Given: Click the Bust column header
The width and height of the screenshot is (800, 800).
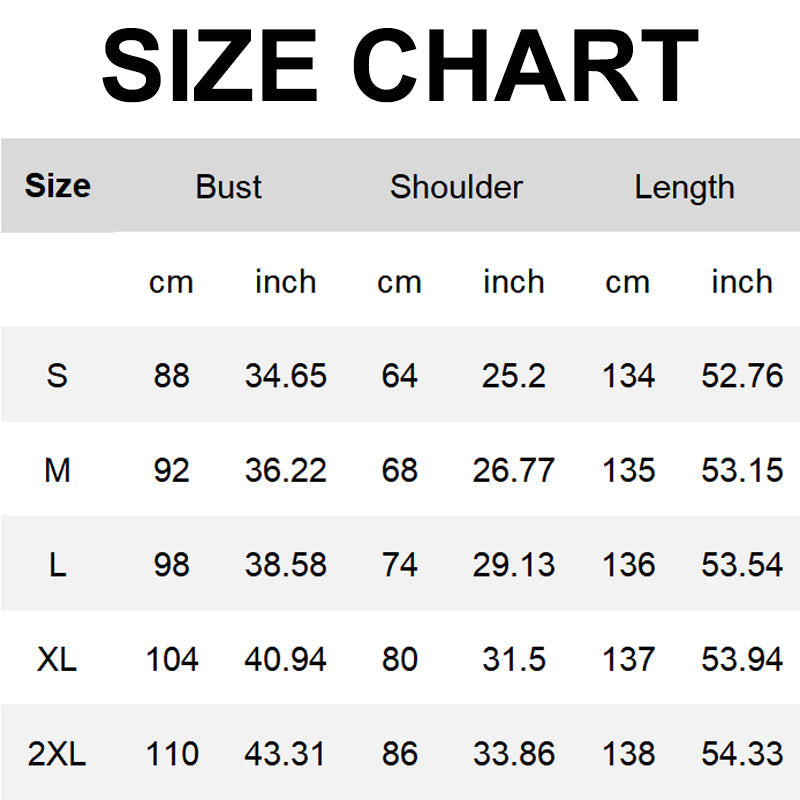Looking at the screenshot, I should (229, 187).
